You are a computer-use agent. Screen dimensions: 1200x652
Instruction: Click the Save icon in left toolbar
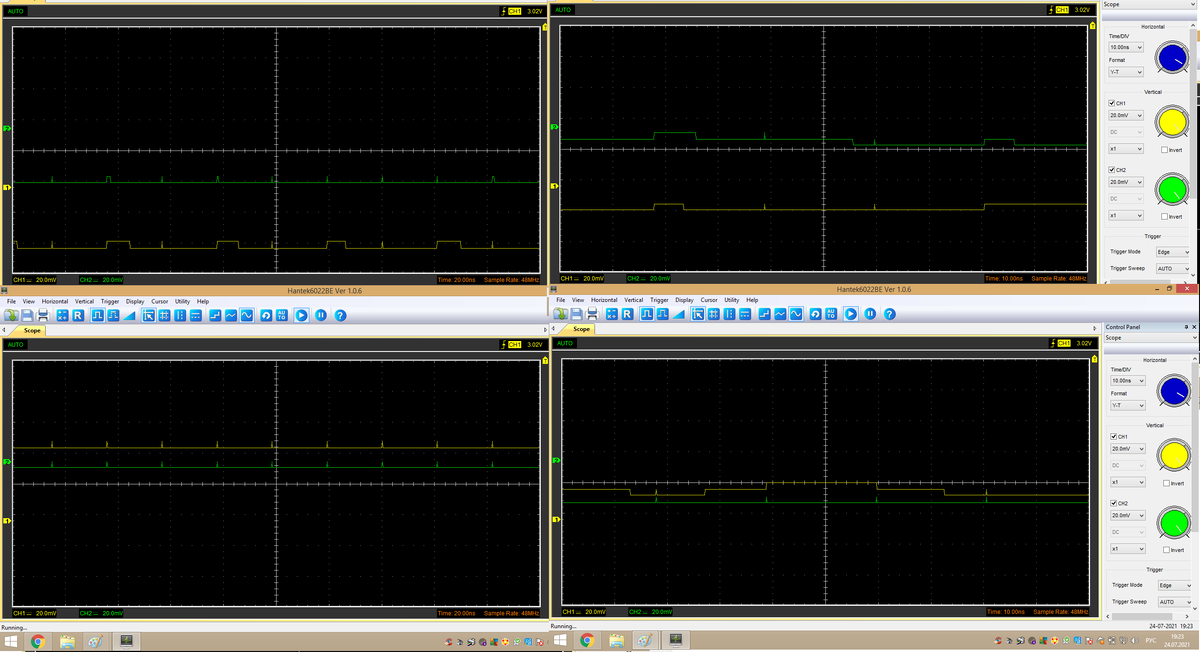point(27,316)
